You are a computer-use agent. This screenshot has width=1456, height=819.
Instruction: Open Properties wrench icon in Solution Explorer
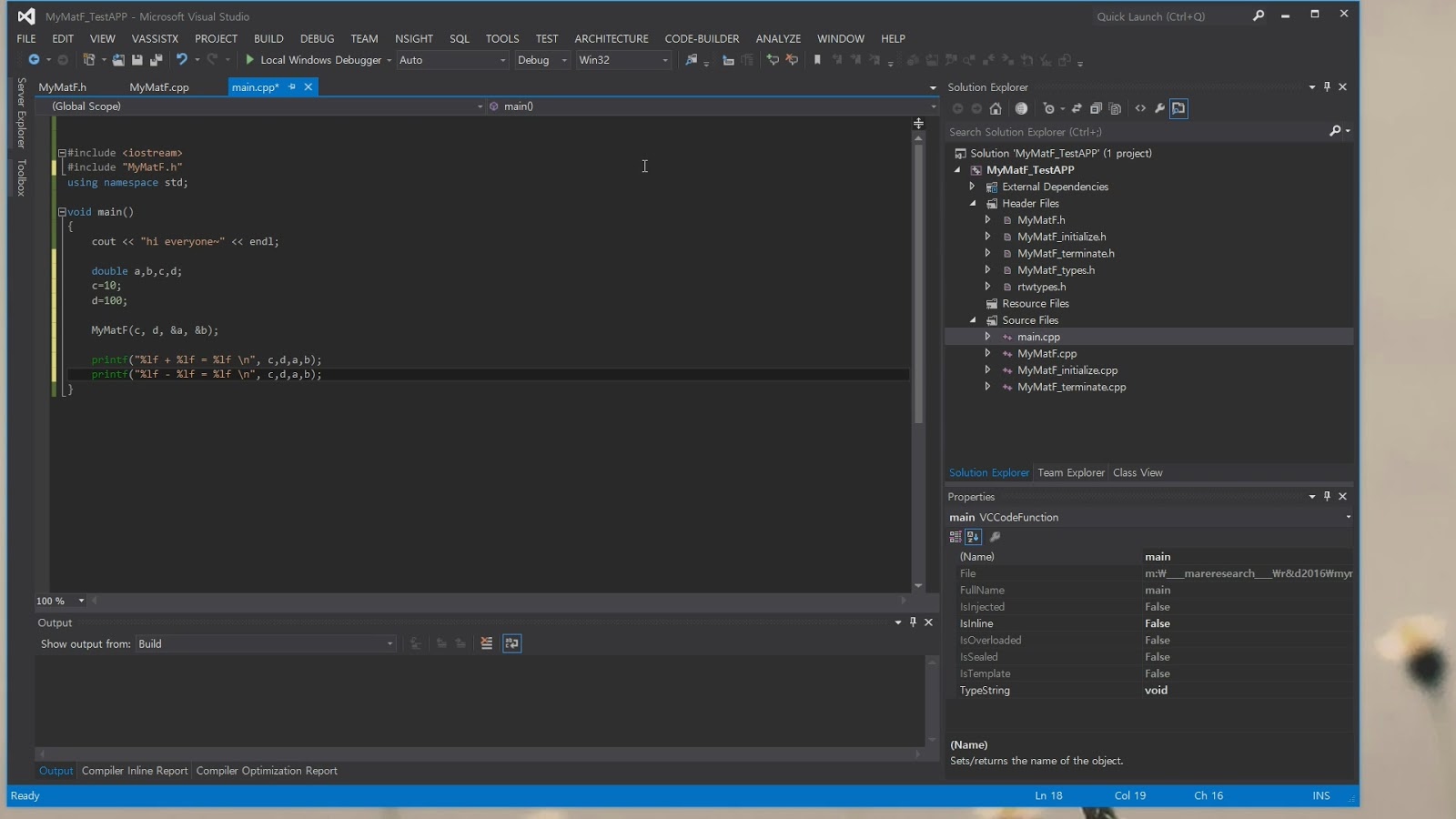click(x=1159, y=108)
